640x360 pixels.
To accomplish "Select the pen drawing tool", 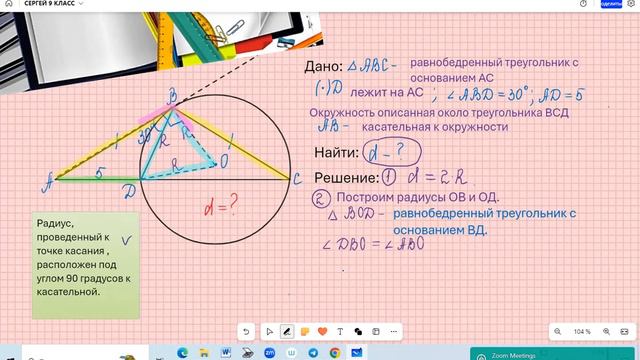I will (x=287, y=331).
